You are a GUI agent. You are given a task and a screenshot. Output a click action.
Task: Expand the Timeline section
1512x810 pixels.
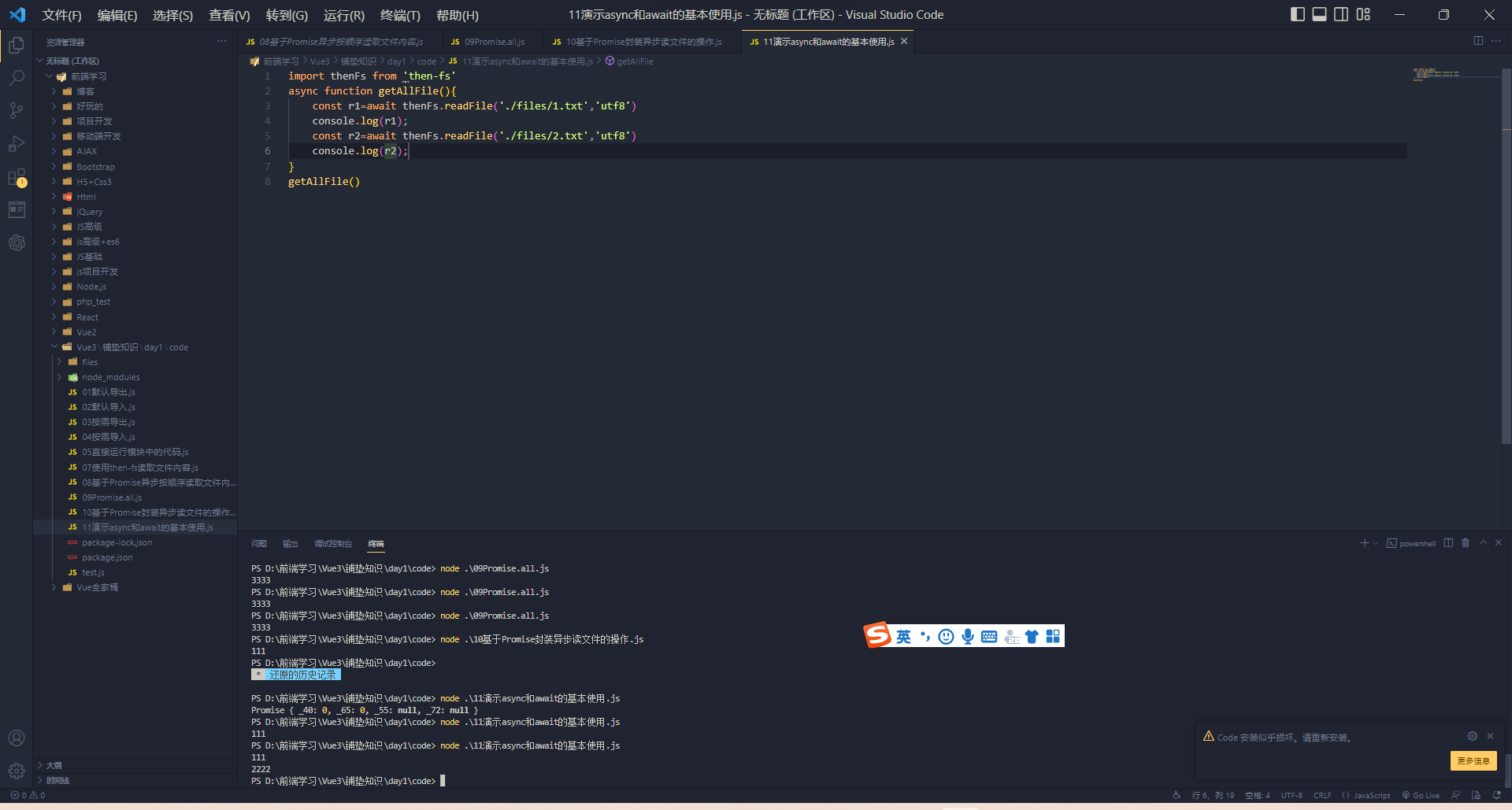pyautogui.click(x=57, y=780)
